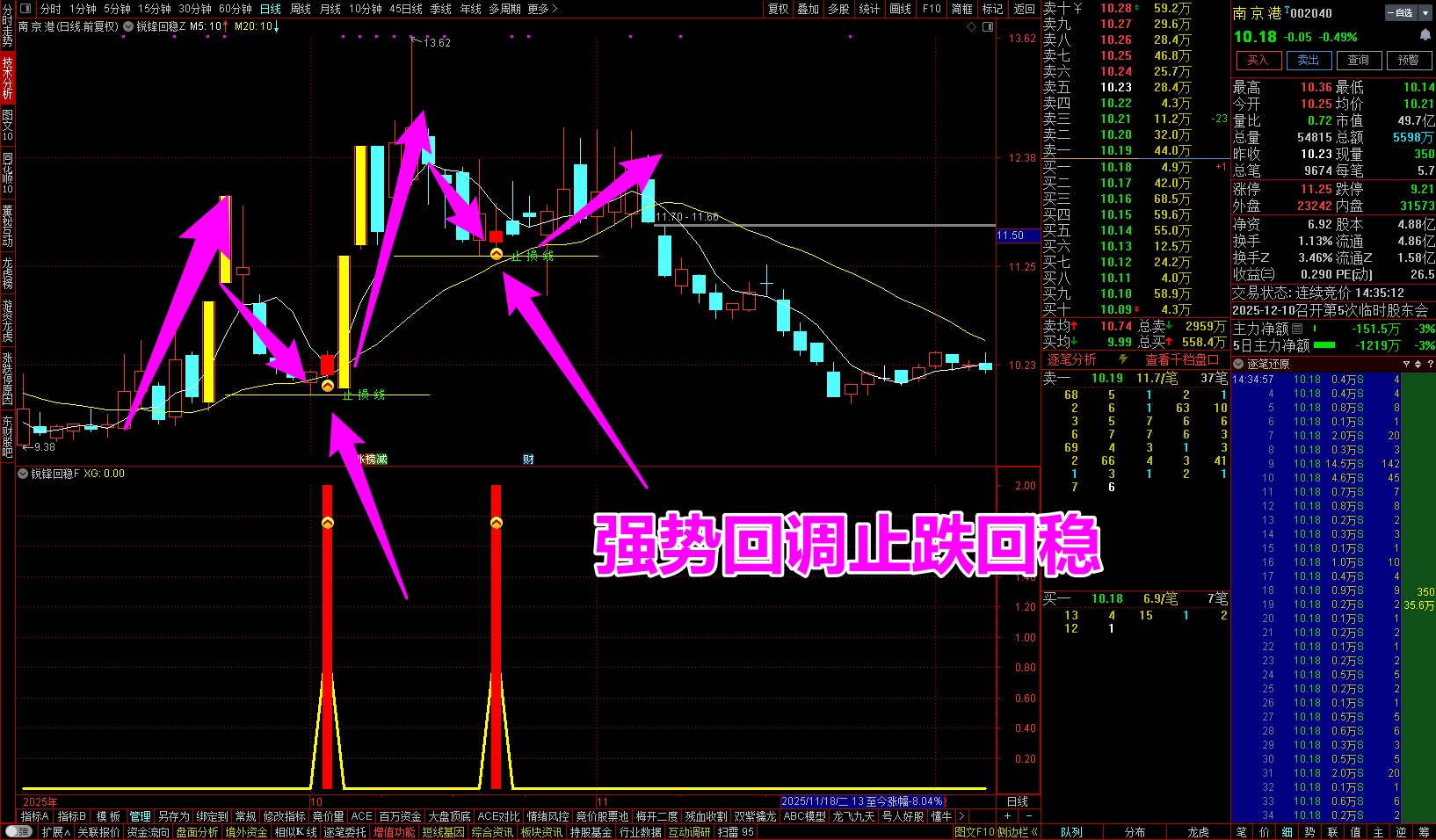Select the 百万资金 indicator tab
The width and height of the screenshot is (1436, 840).
[x=401, y=816]
